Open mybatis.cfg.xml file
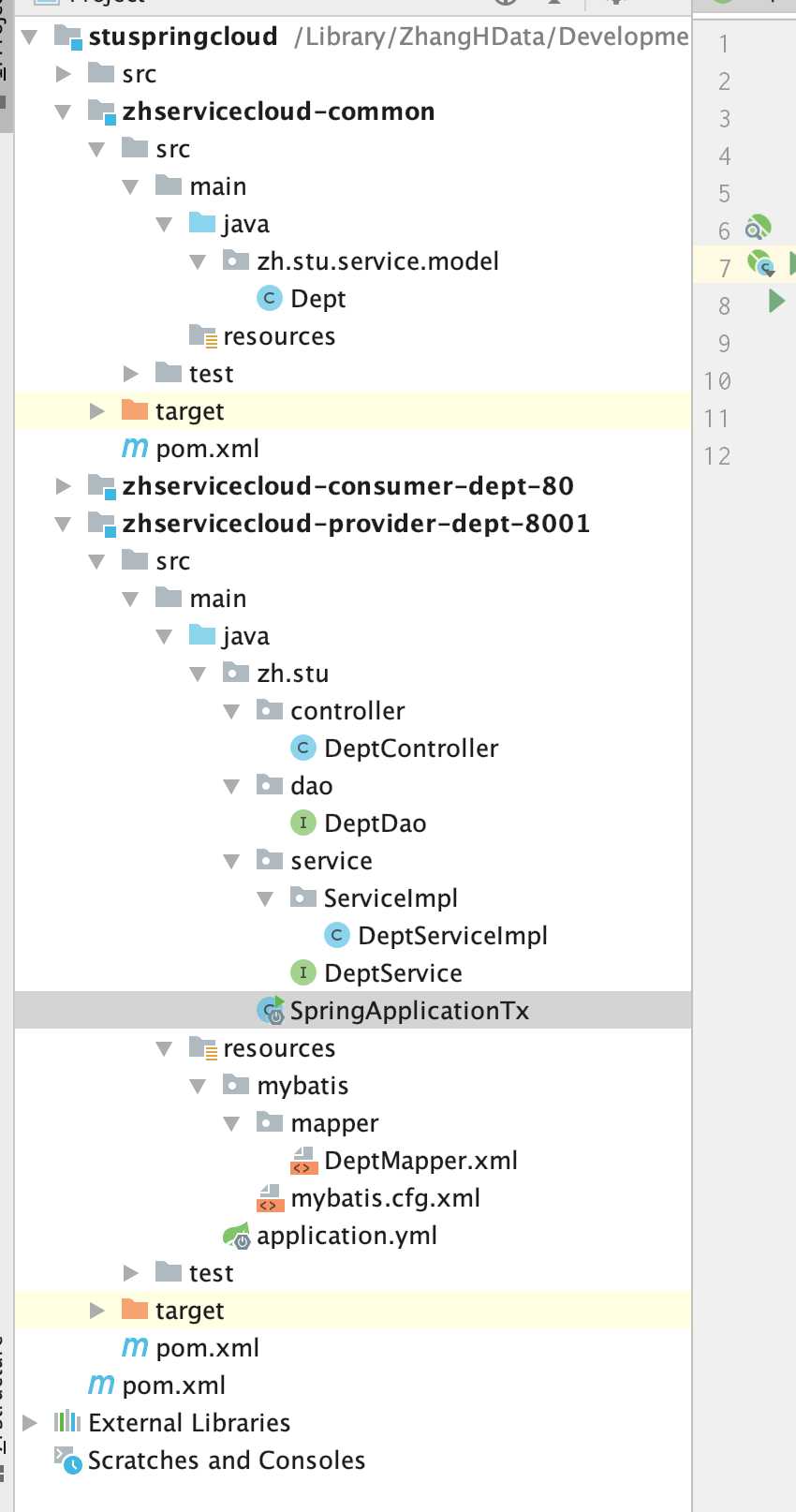This screenshot has height=1512, width=796. tap(385, 1198)
